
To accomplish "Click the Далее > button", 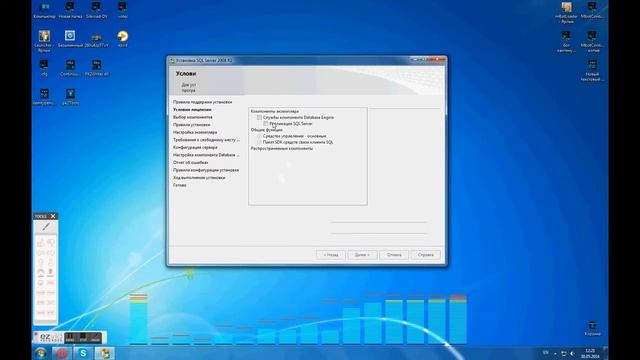I will click(362, 255).
